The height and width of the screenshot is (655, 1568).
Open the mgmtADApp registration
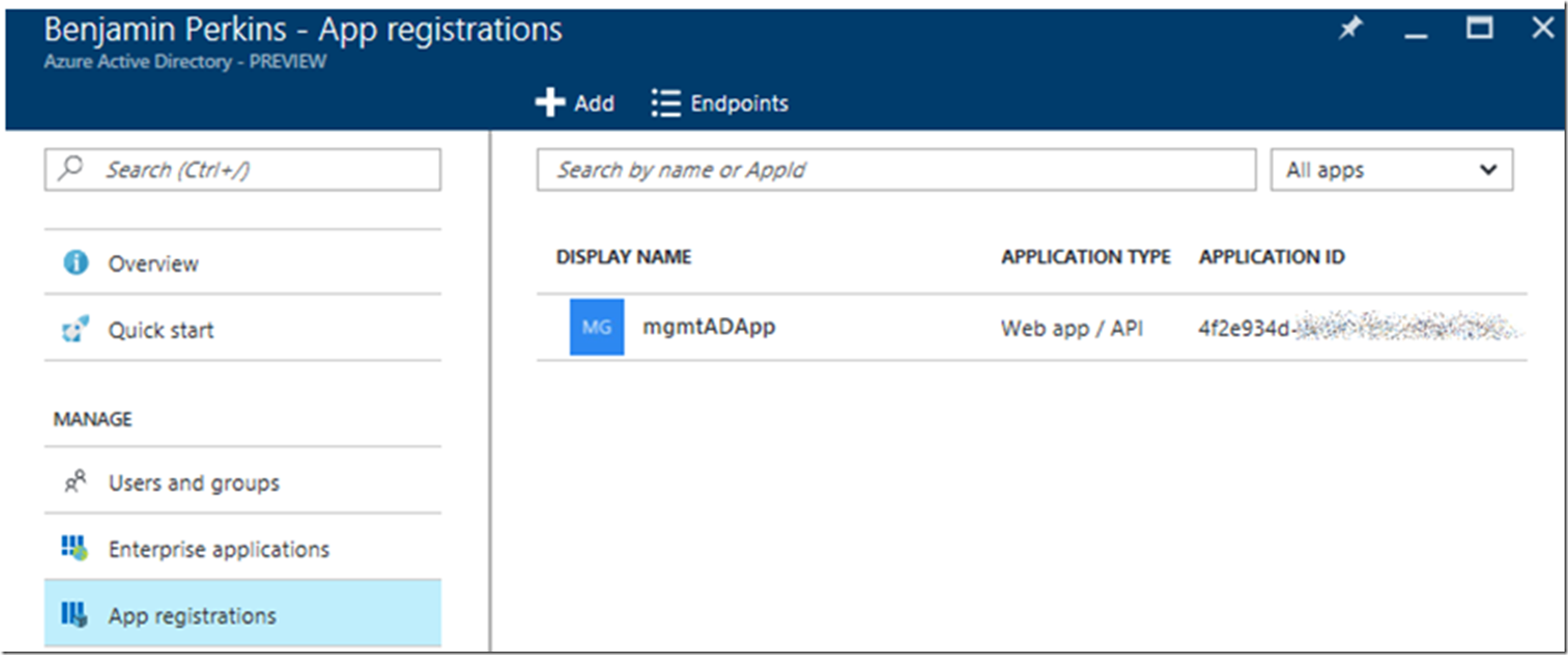[708, 327]
